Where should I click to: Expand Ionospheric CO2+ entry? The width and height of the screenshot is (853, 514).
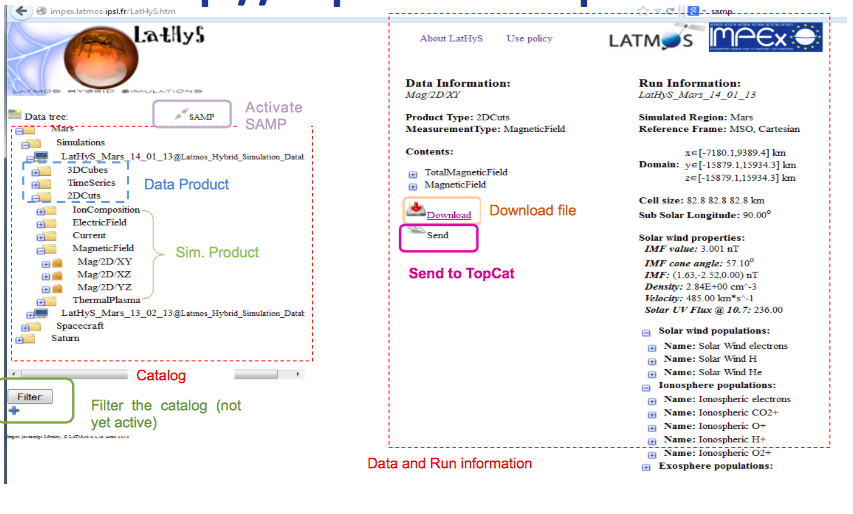click(x=652, y=415)
